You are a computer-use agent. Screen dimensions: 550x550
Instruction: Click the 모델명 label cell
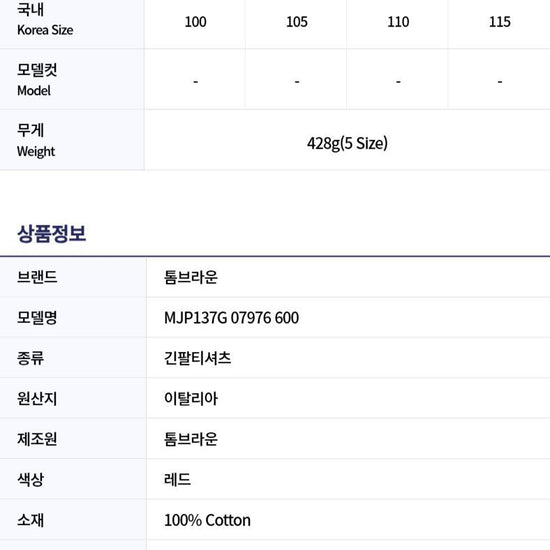[73, 317]
